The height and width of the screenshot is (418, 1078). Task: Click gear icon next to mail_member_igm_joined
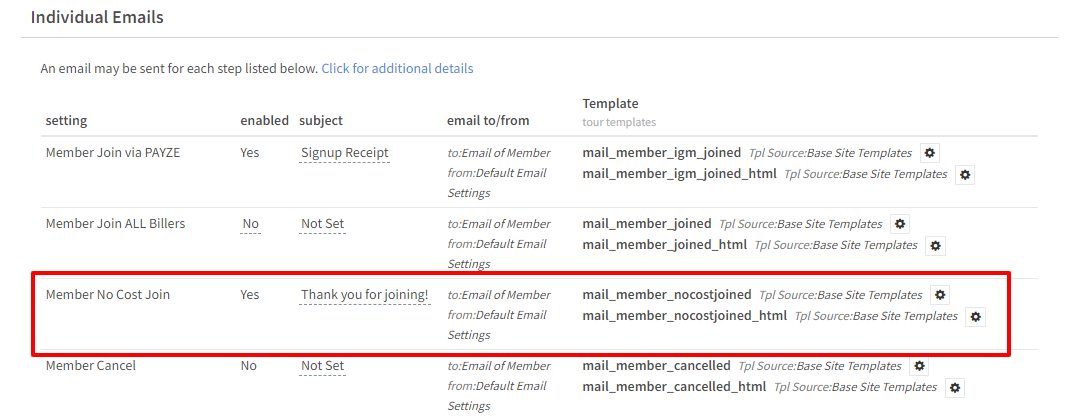point(930,153)
